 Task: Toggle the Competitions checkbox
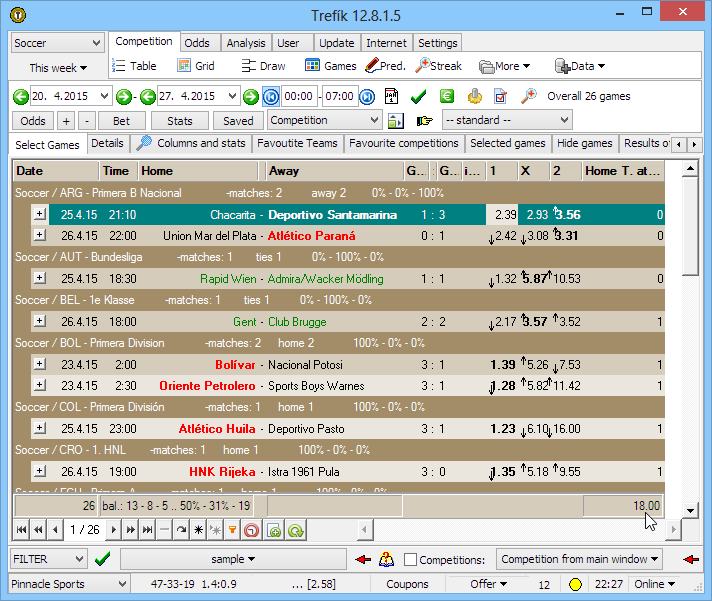[x=411, y=560]
